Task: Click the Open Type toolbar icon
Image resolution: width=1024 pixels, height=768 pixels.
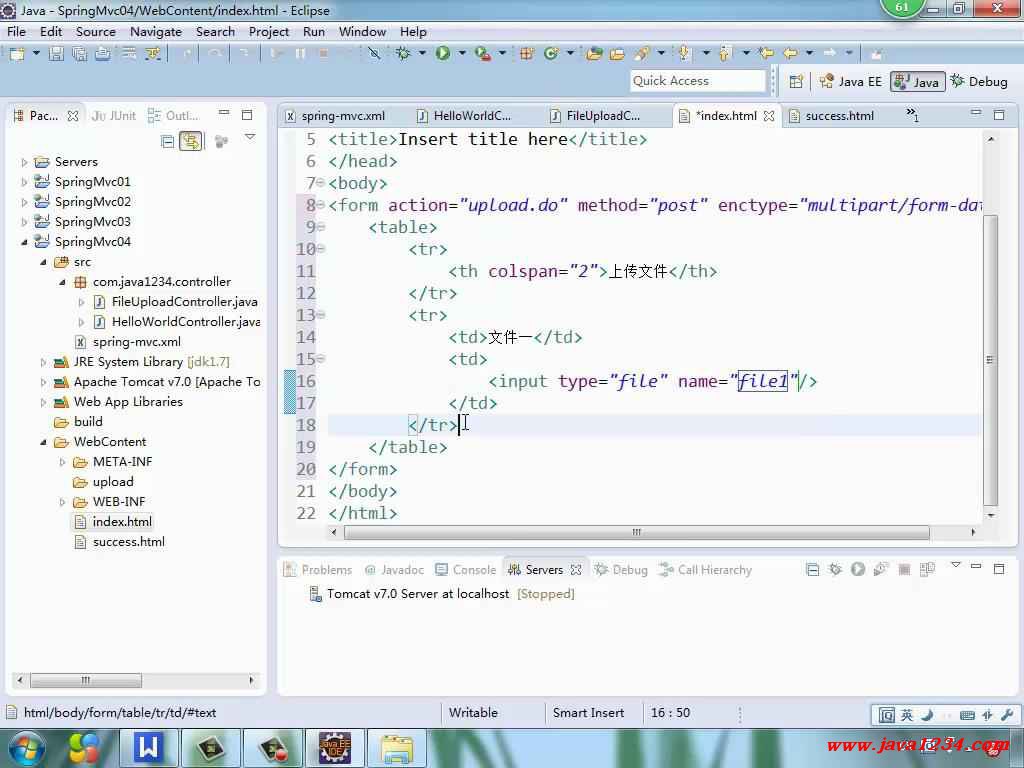Action: [x=594, y=54]
